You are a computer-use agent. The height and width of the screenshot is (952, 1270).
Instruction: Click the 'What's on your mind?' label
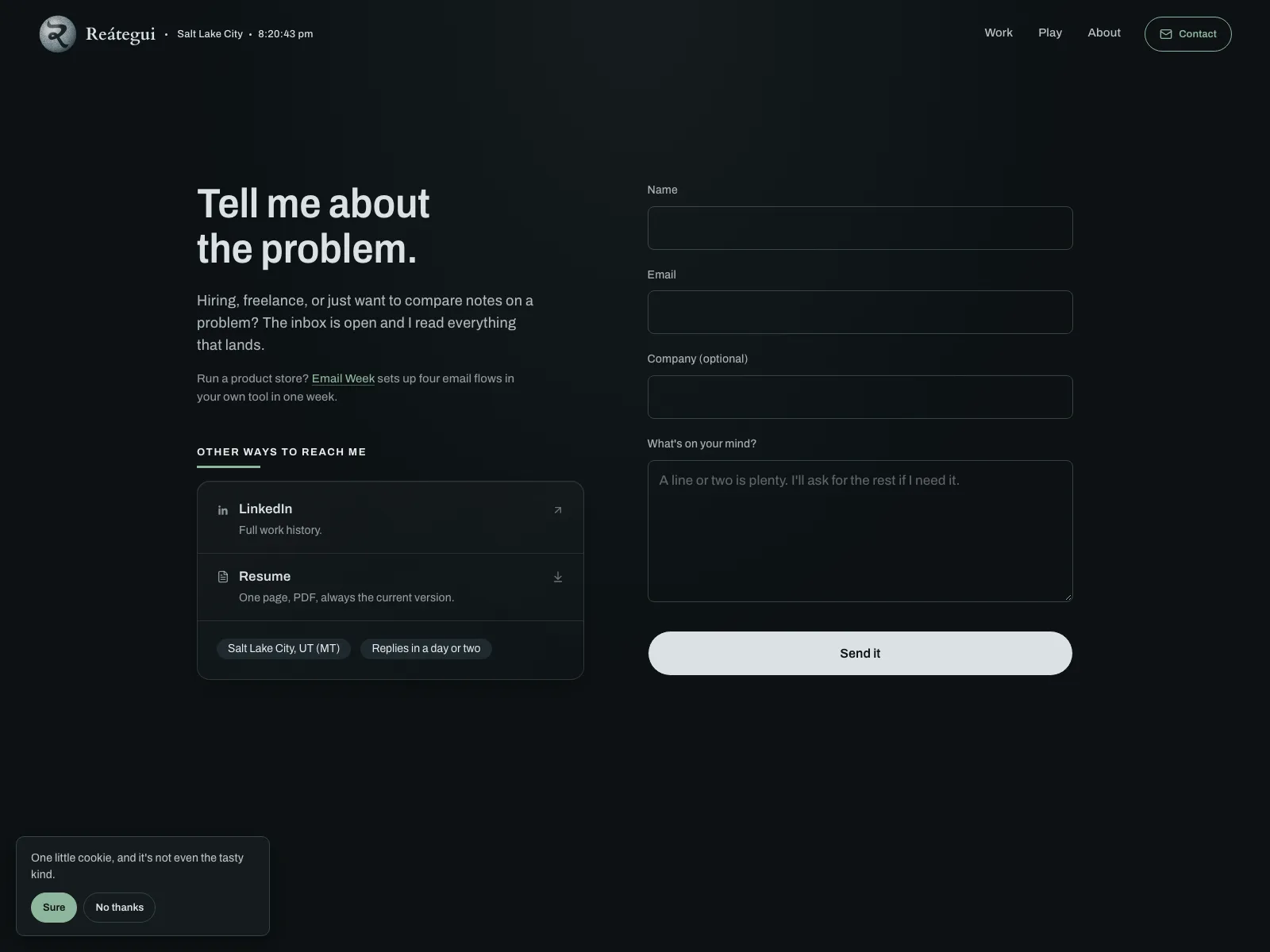[702, 443]
